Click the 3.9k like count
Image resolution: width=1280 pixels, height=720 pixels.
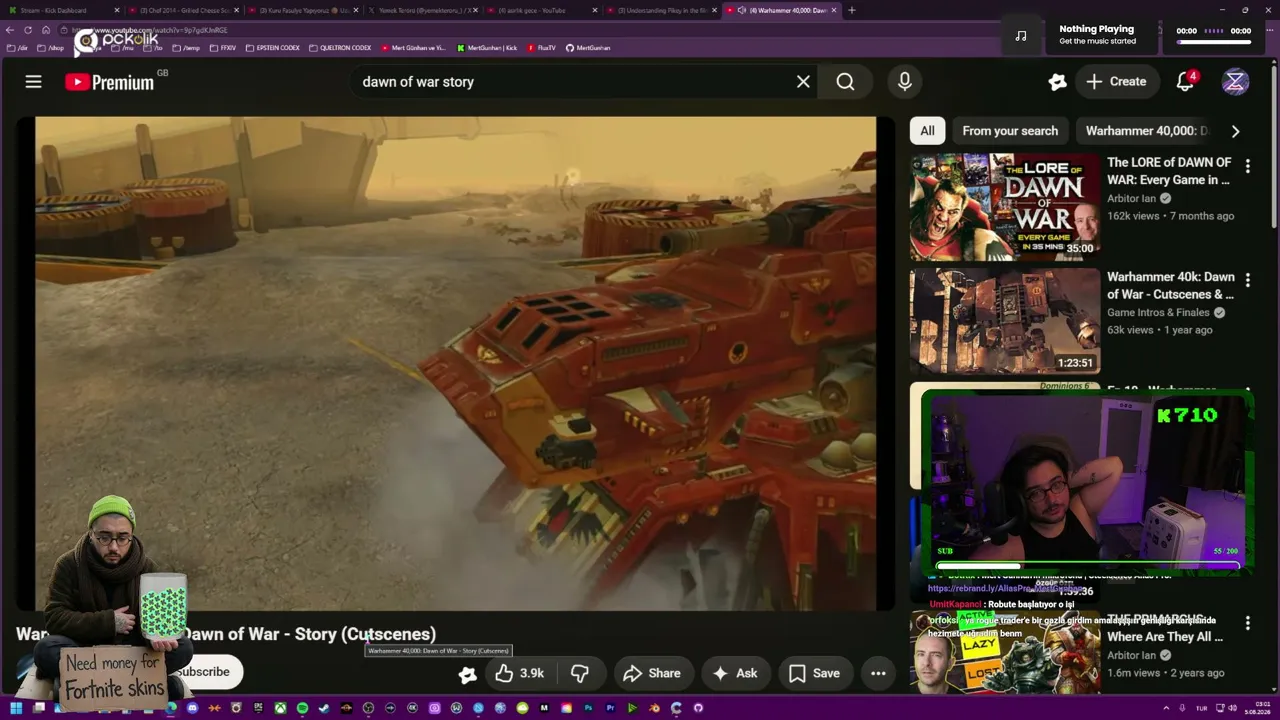pyautogui.click(x=532, y=673)
